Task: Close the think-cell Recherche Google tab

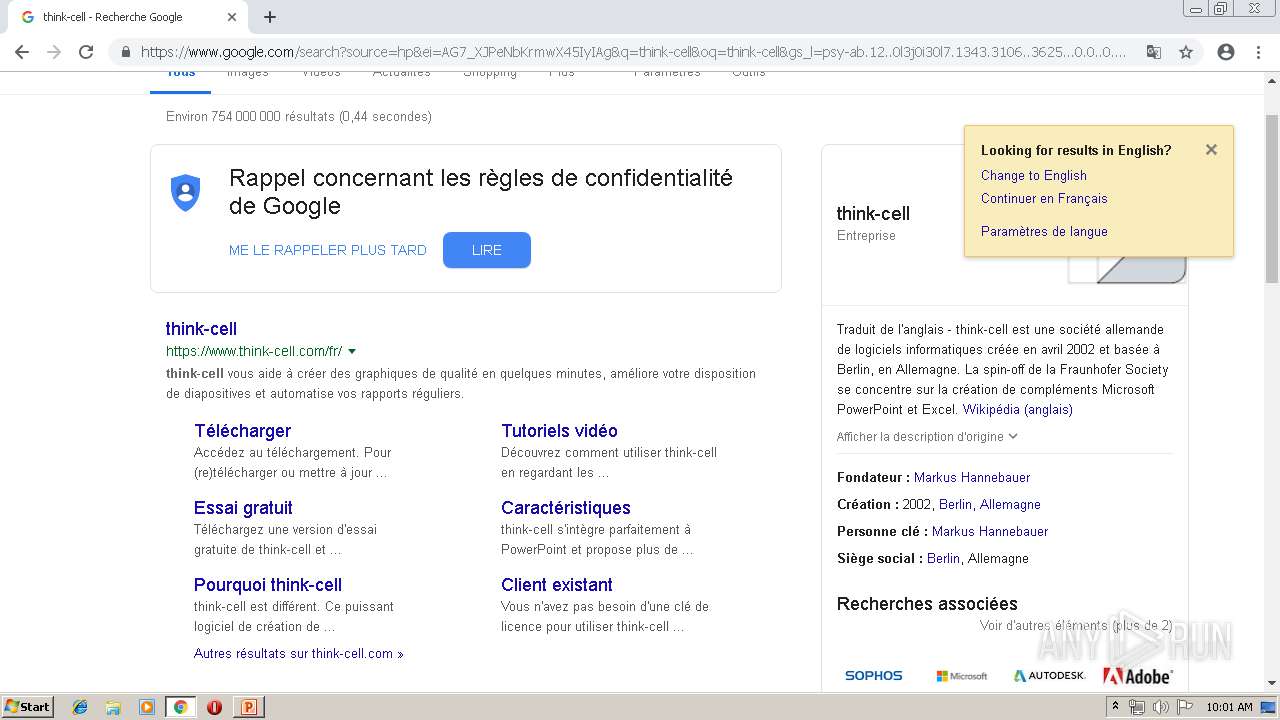Action: pos(232,17)
